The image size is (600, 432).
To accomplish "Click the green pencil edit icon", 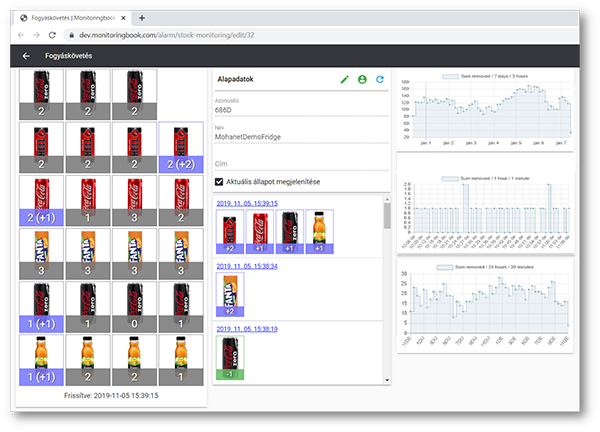I will click(x=344, y=79).
